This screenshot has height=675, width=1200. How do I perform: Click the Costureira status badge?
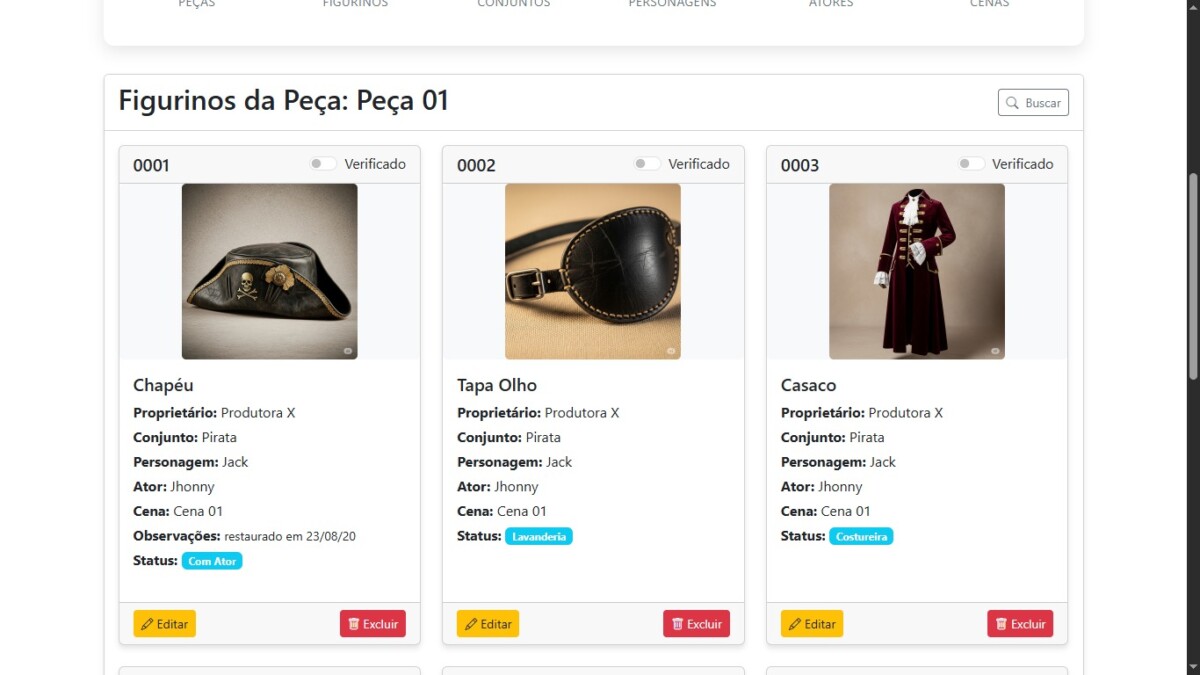[x=861, y=537]
